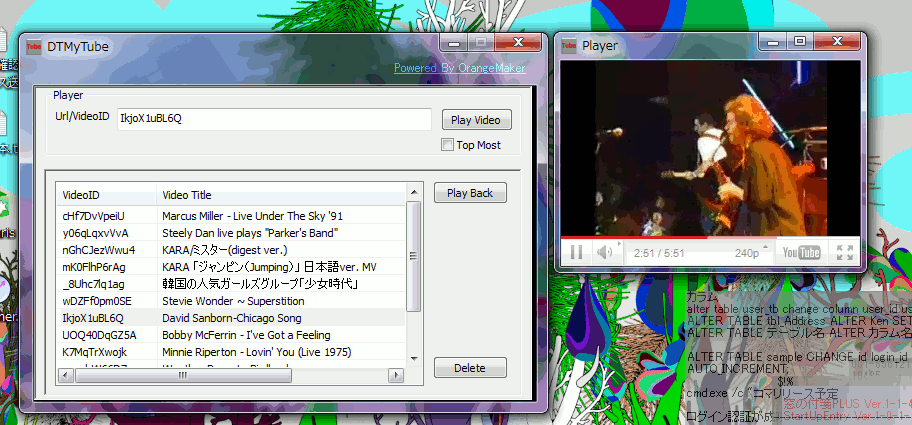Click the vertical scrollbar thumb in list

pos(414,256)
